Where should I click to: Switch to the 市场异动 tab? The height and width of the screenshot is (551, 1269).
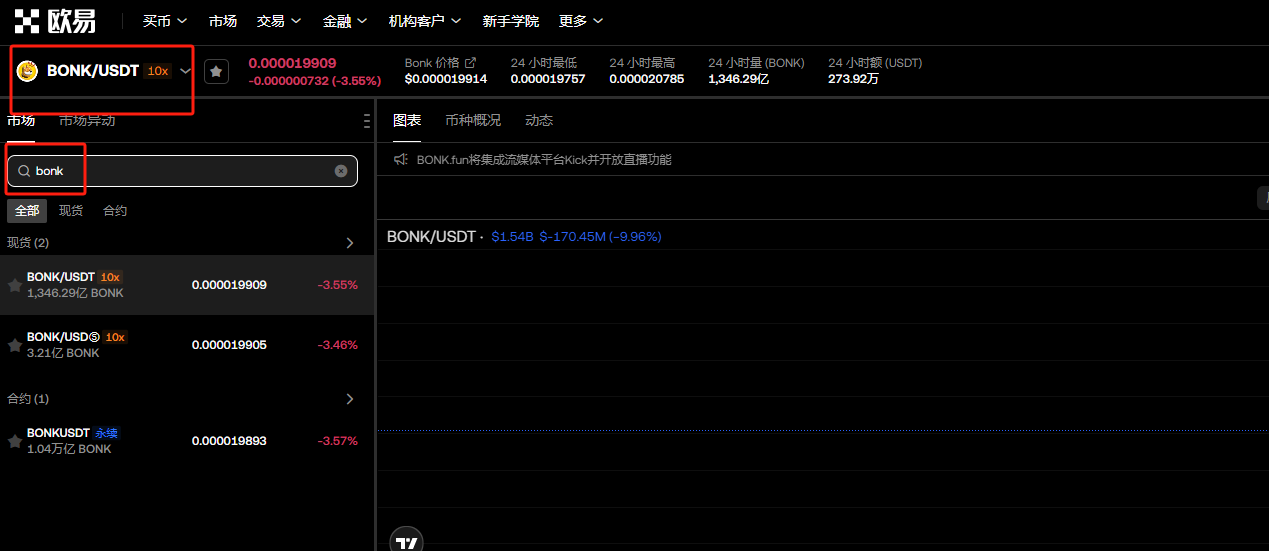pos(87,121)
